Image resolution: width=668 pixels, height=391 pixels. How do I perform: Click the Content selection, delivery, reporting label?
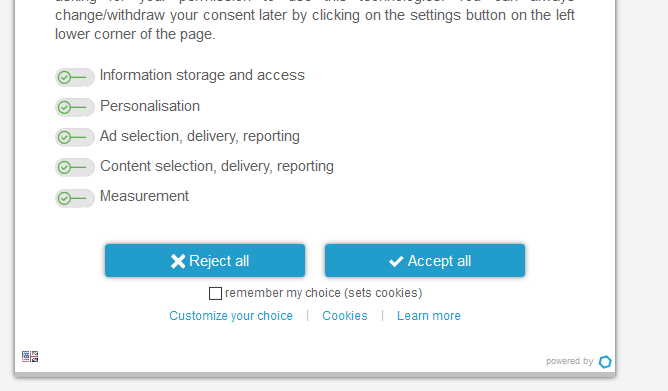point(217,166)
